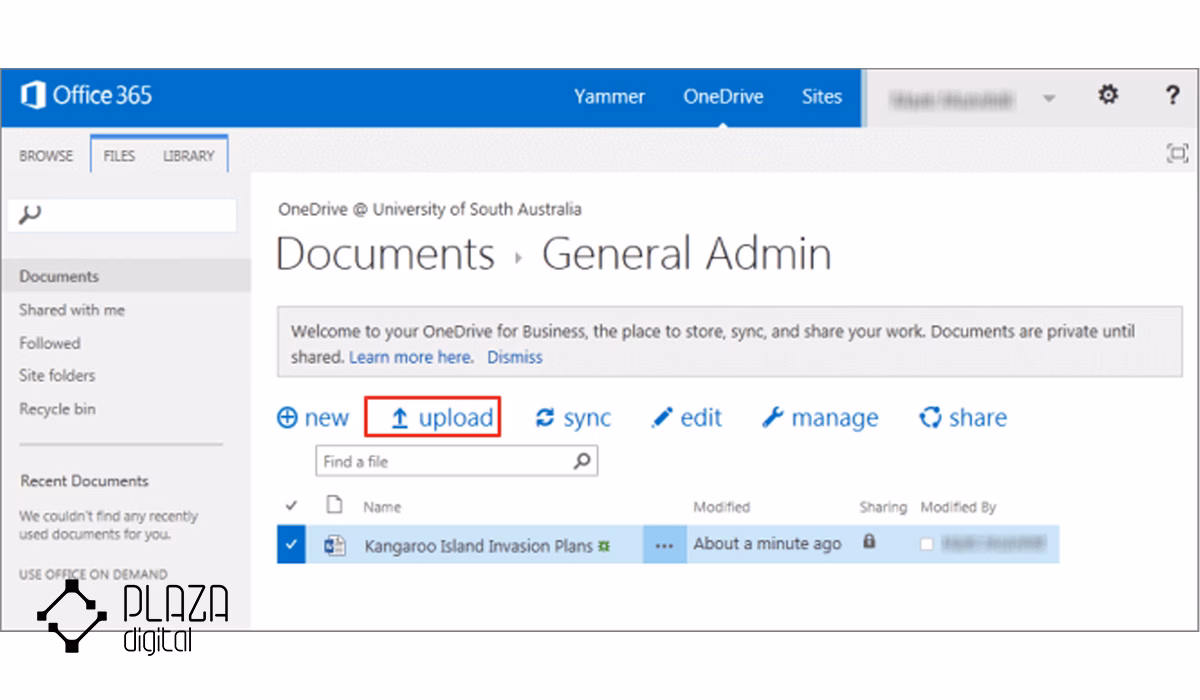Switch to the FILES ribbon tab
1200x700 pixels.
pyautogui.click(x=119, y=156)
